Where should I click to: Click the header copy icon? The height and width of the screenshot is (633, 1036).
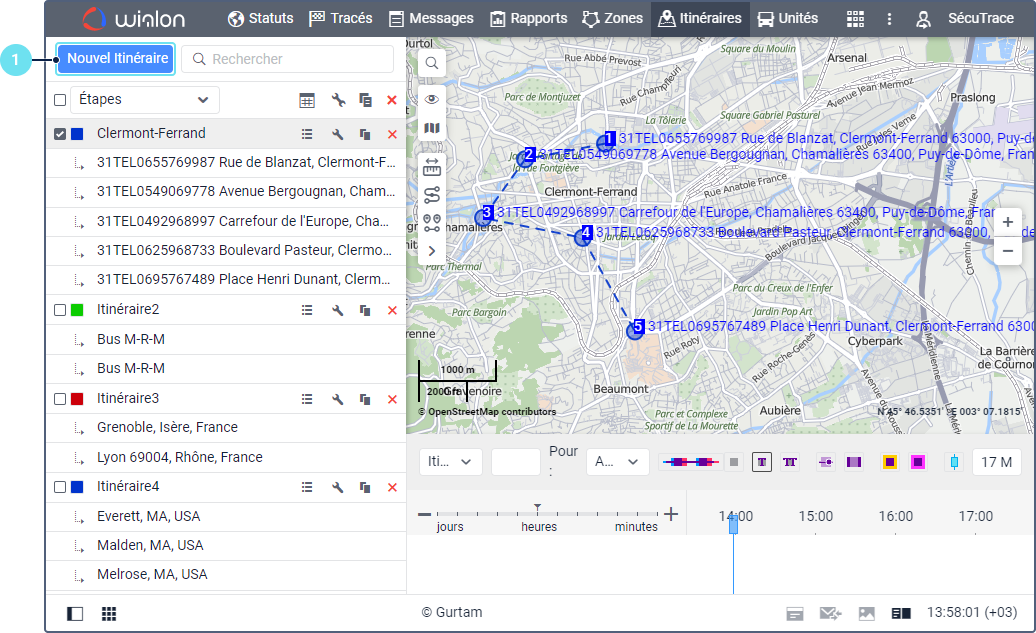pyautogui.click(x=365, y=100)
